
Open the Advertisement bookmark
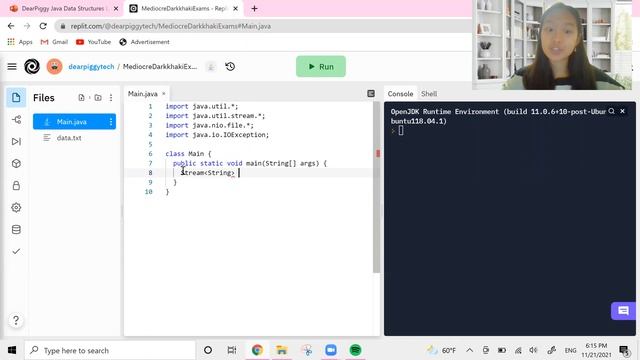click(x=144, y=42)
